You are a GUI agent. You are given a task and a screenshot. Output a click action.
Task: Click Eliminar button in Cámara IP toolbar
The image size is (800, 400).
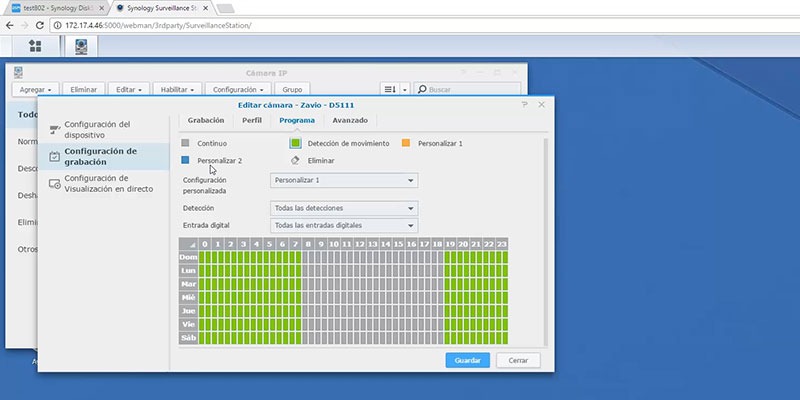tap(84, 89)
